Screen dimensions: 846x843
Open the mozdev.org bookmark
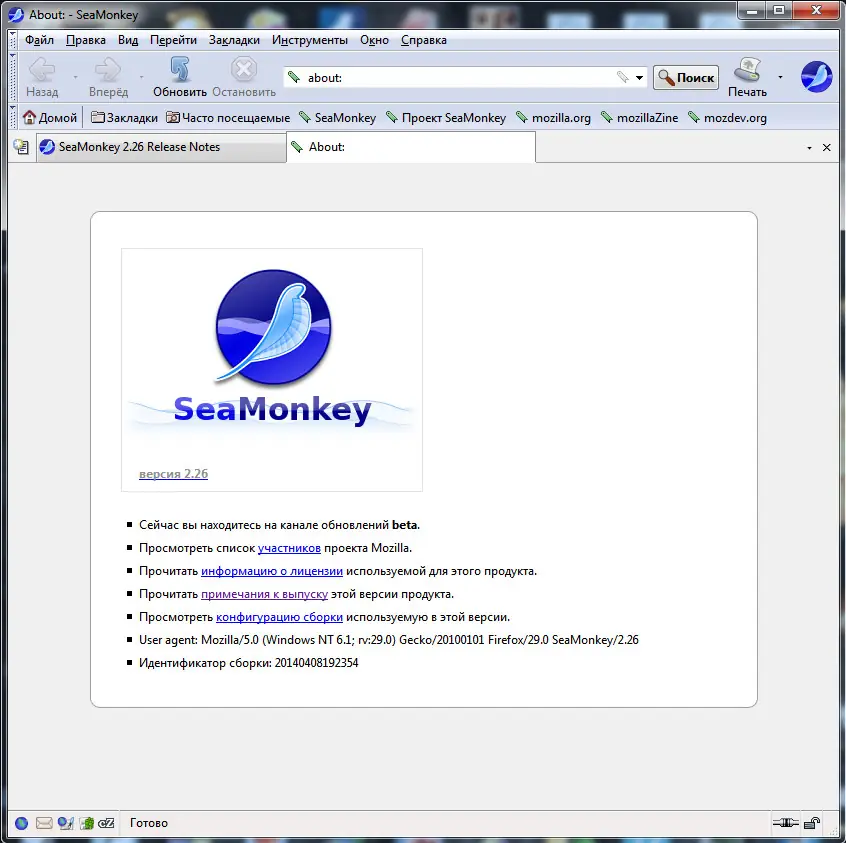[x=728, y=118]
